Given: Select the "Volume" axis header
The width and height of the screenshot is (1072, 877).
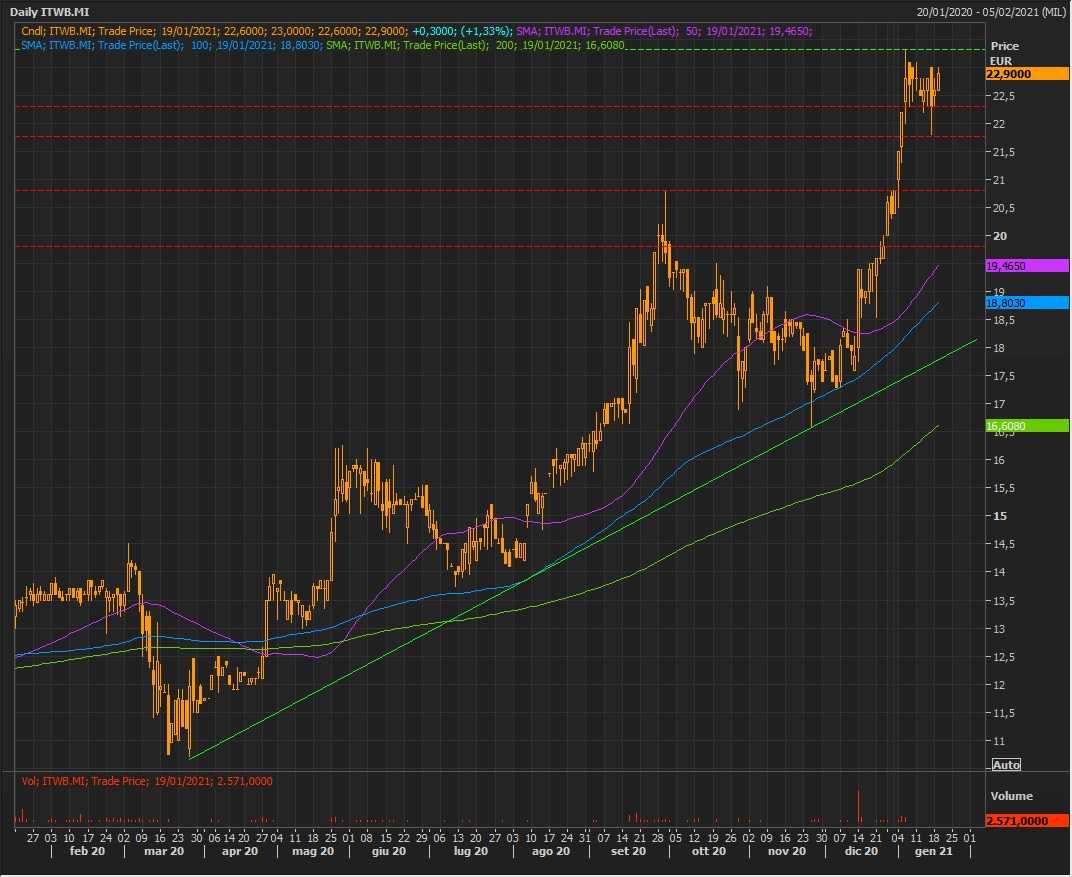Looking at the screenshot, I should pos(1011,797).
